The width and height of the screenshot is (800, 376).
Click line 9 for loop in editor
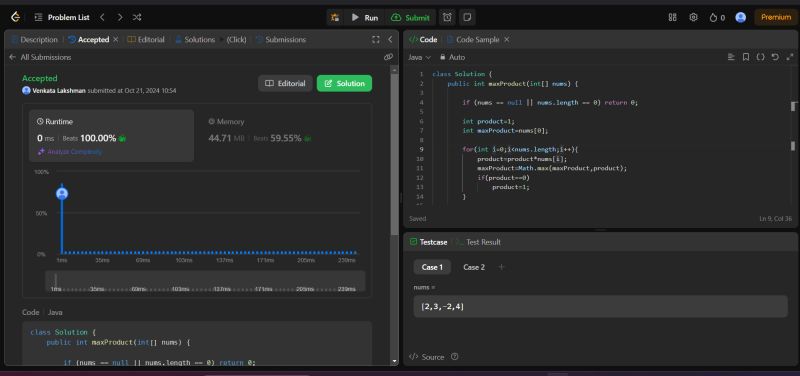coord(520,149)
